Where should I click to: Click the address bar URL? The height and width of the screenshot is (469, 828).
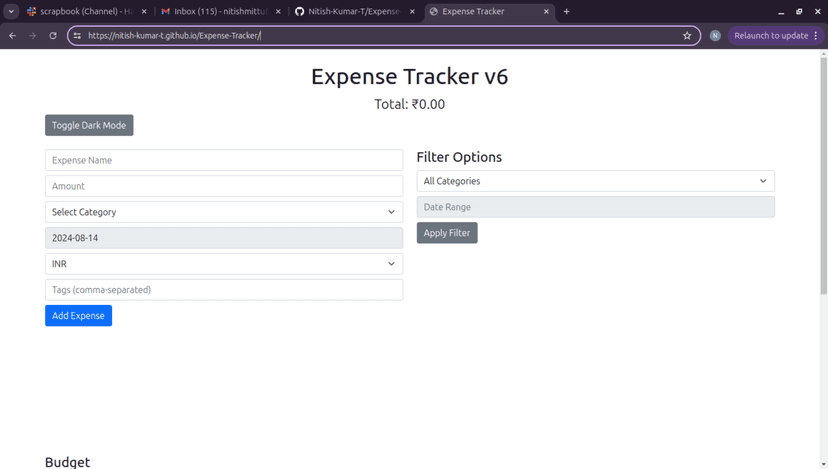coord(174,35)
